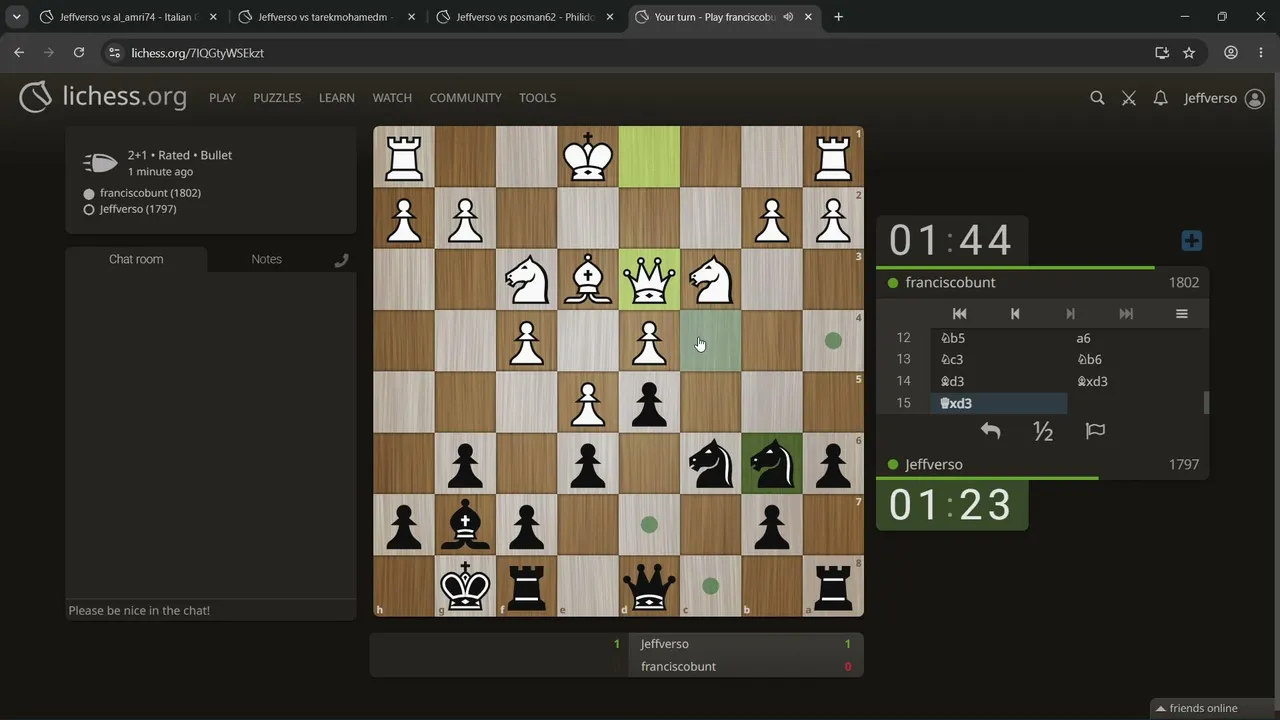Select move 13 ♘b6 in move list
This screenshot has height=720, width=1280.
coord(1135,359)
